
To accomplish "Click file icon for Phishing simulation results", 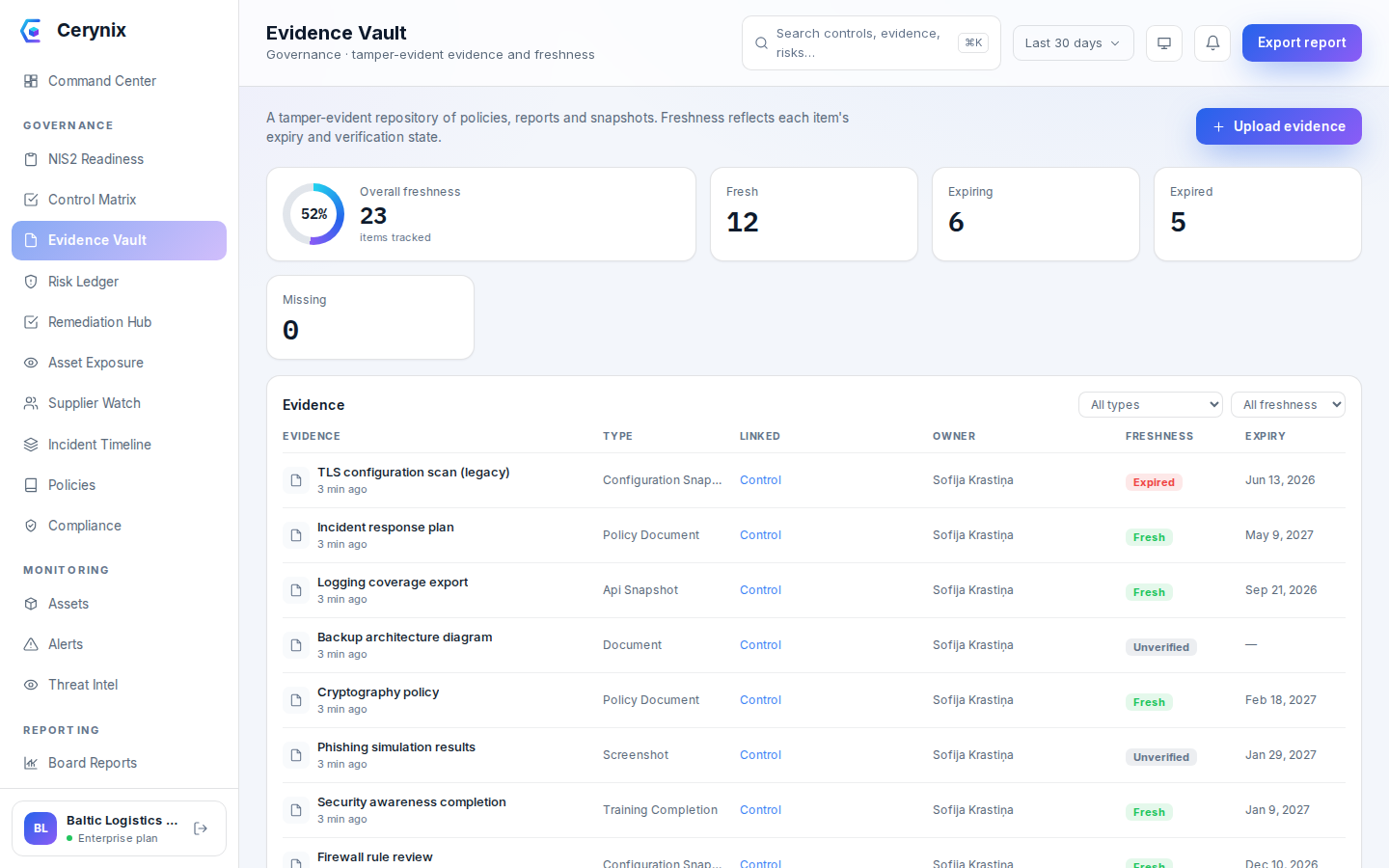I will pos(296,755).
